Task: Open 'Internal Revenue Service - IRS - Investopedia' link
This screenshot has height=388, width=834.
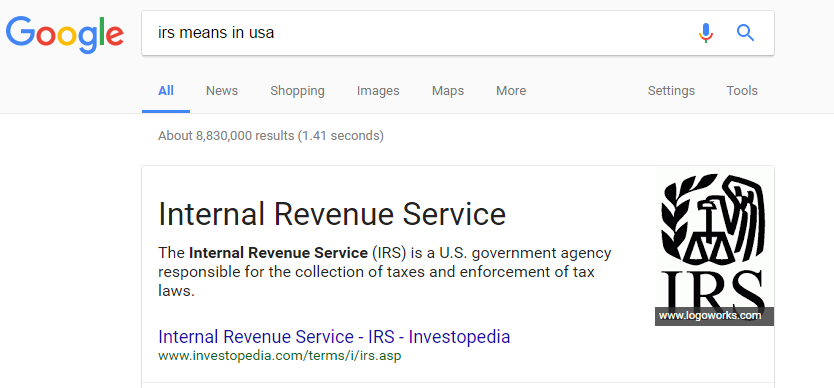Action: (x=334, y=337)
